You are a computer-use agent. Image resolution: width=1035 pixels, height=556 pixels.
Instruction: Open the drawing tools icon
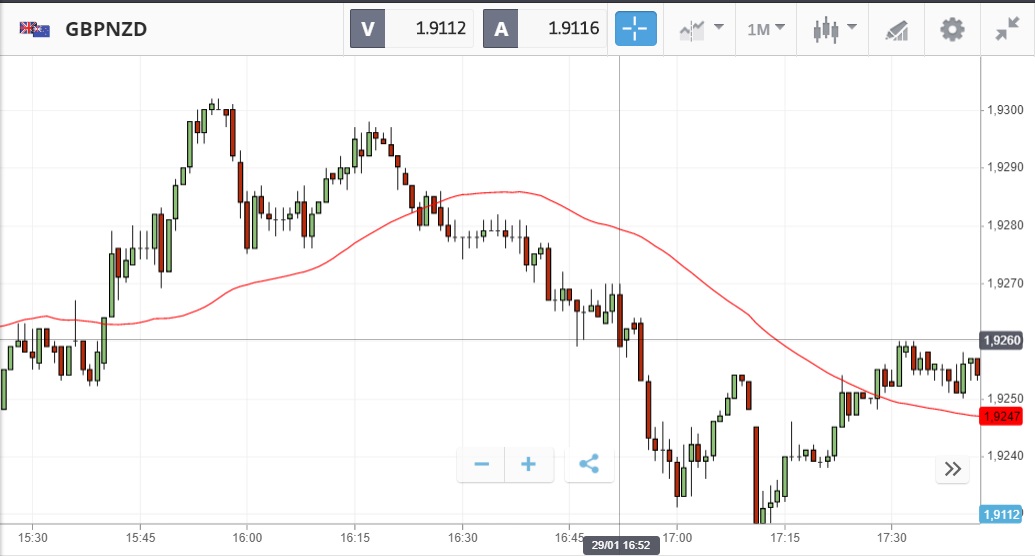pos(896,29)
